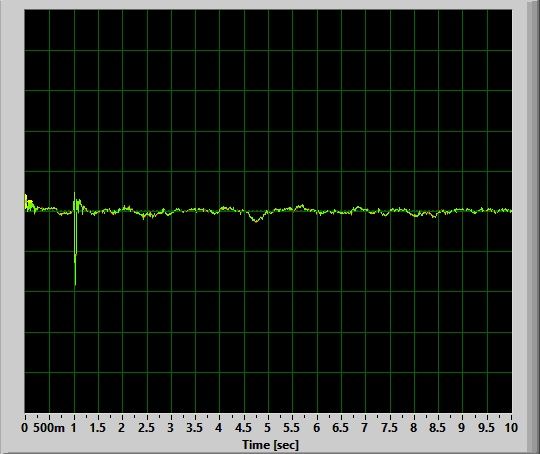This screenshot has height=454, width=540.
Task: Click the 7.5 time axis label
Action: [x=389, y=428]
